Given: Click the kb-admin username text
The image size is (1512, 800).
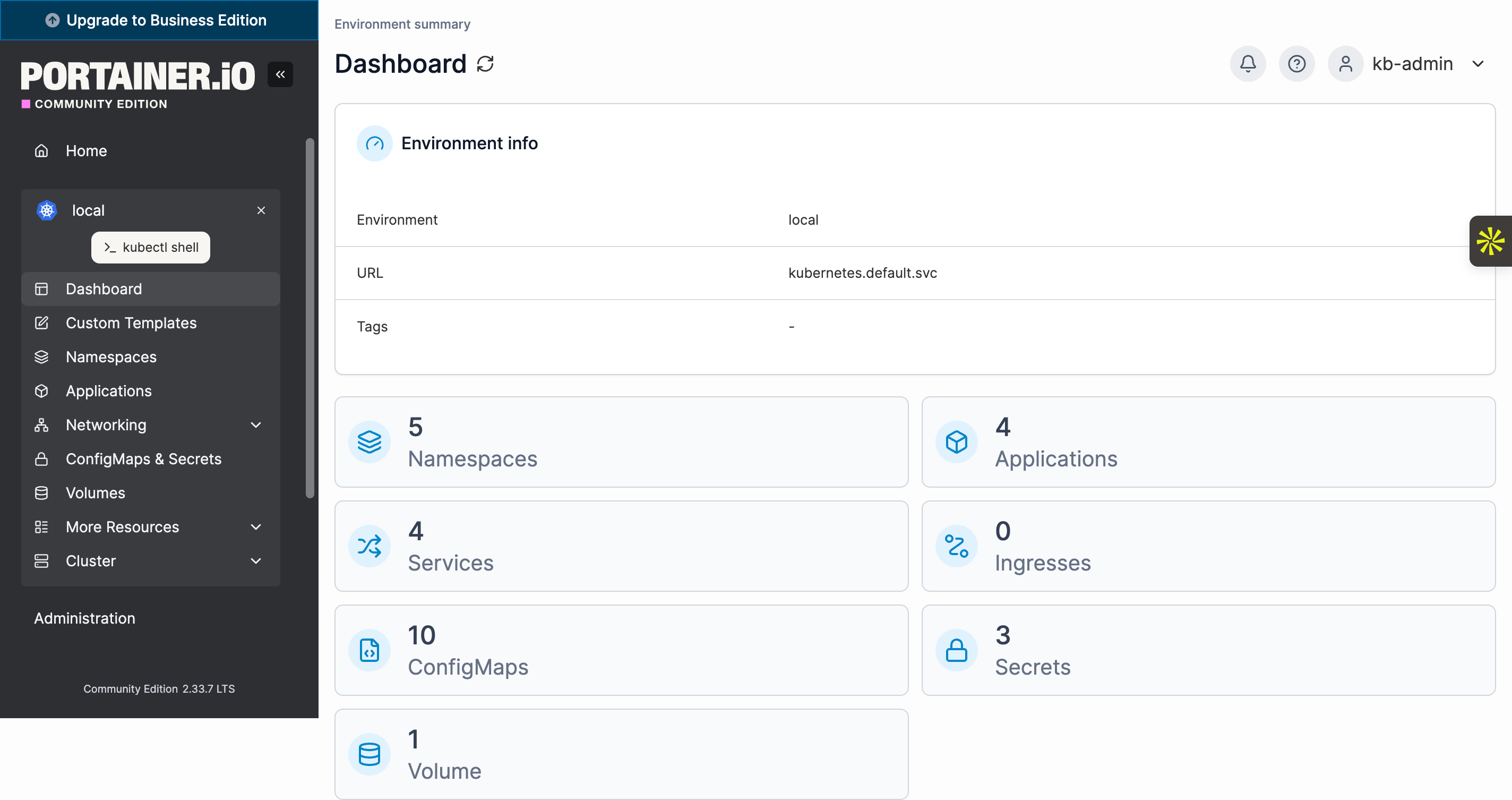Looking at the screenshot, I should click(1412, 63).
